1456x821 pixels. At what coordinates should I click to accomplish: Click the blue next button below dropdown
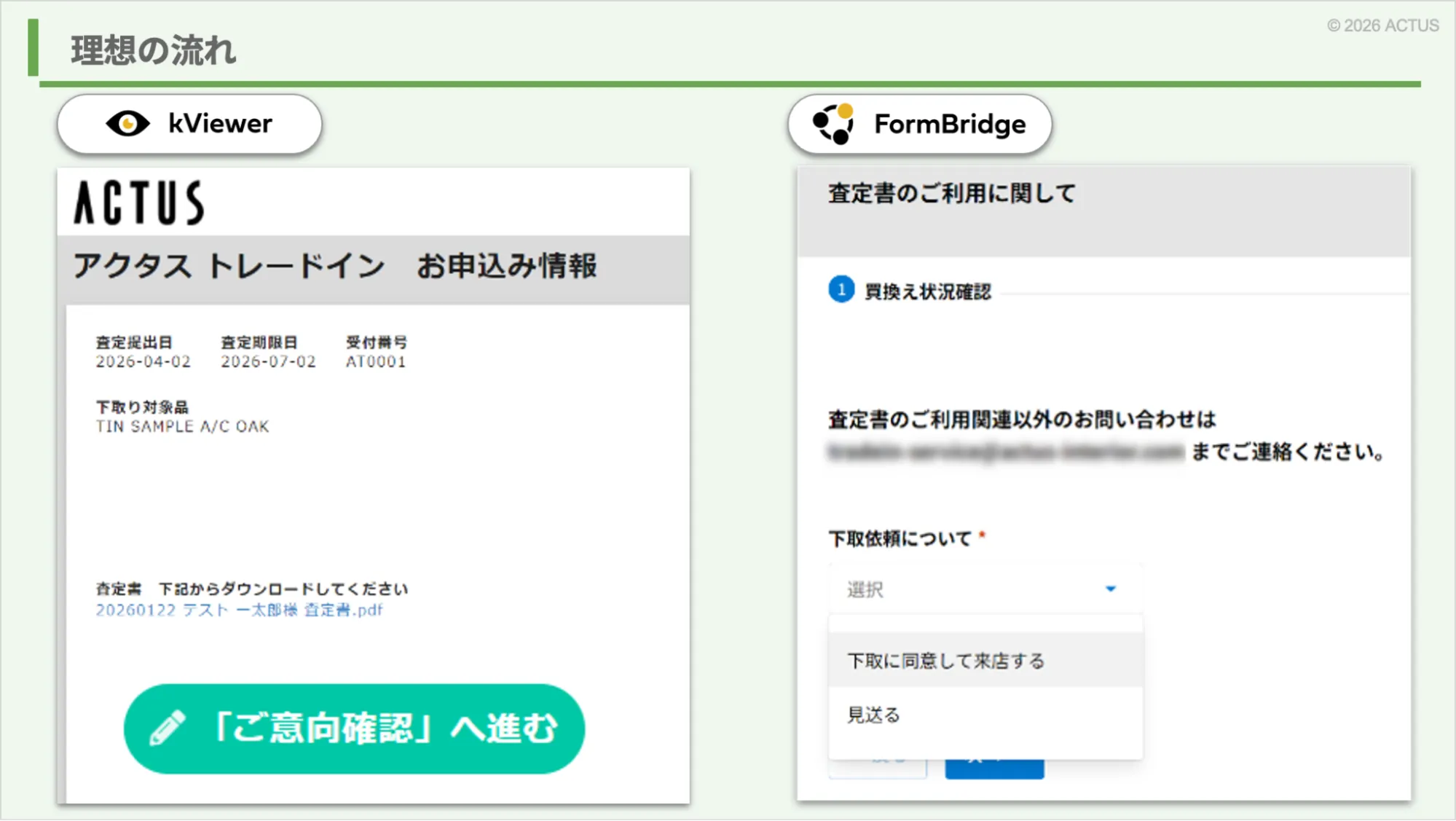coord(994,769)
